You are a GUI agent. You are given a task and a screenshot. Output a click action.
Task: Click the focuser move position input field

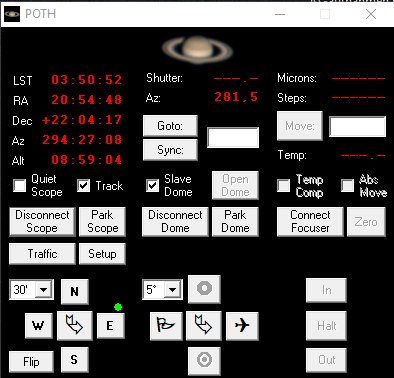click(x=358, y=126)
